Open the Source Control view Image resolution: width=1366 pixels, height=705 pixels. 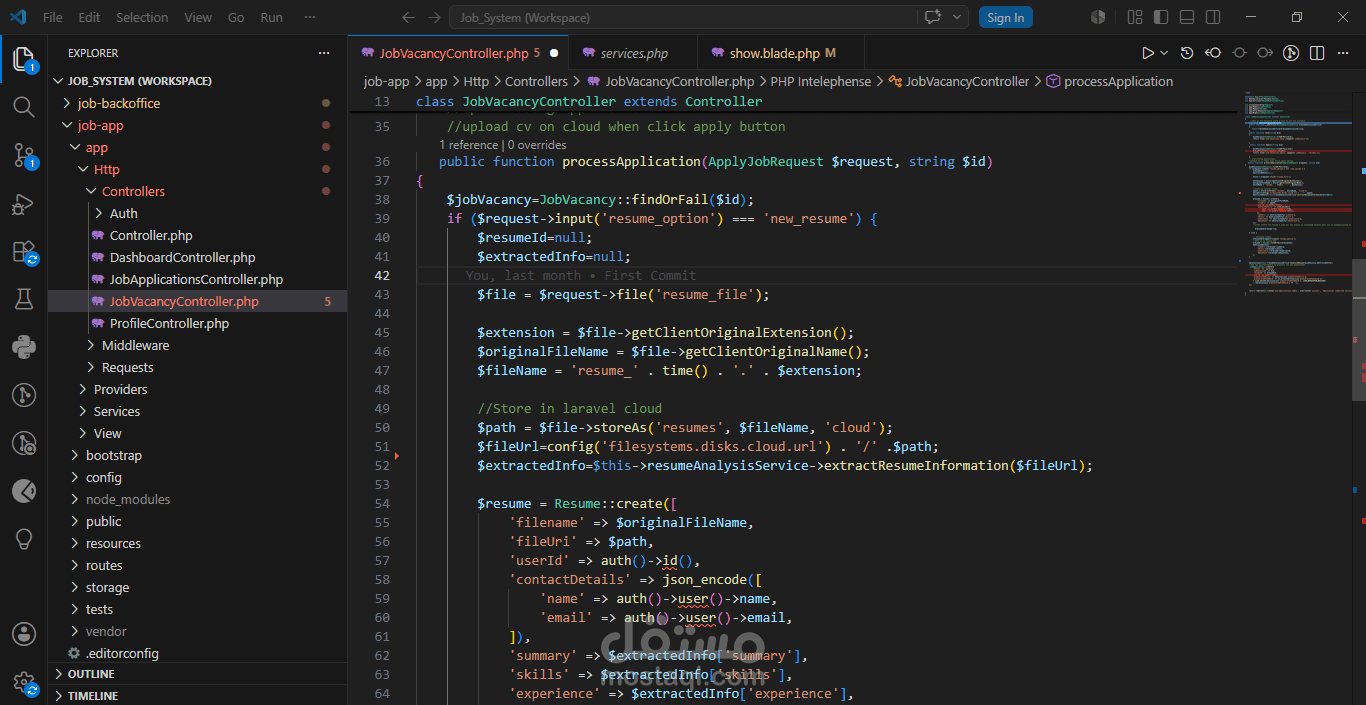(24, 154)
